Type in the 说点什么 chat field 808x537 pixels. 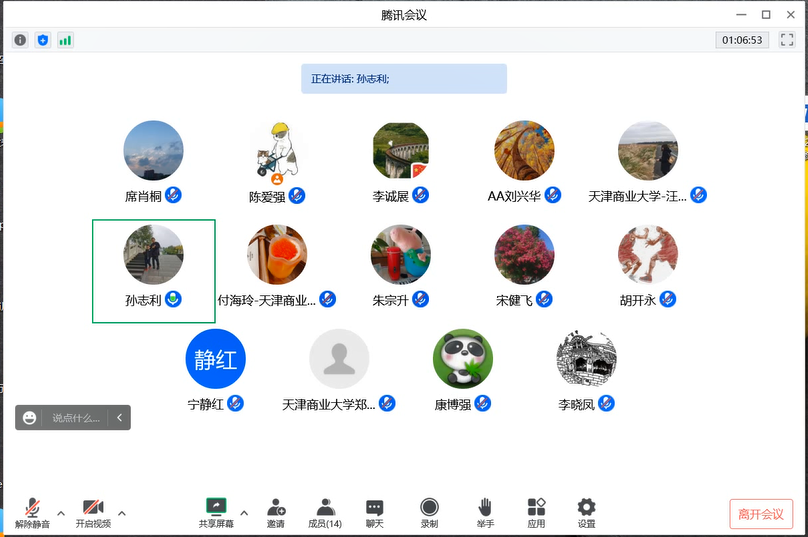[x=76, y=418]
